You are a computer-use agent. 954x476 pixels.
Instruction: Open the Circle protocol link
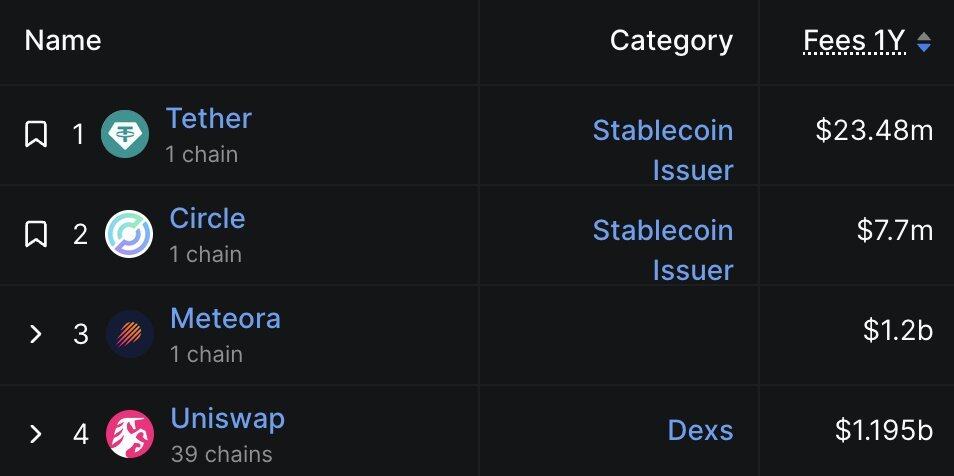coord(207,218)
